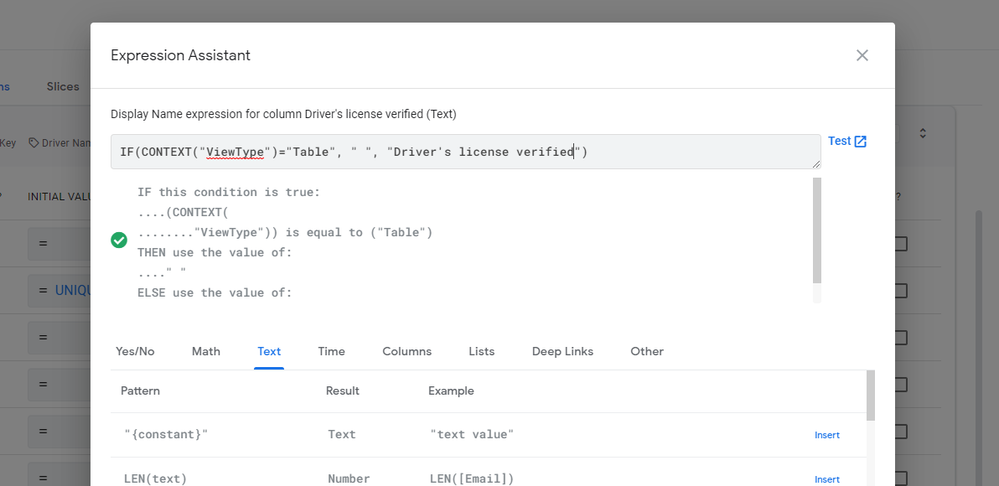Screen dimensions: 999x486
Task: Open the Time tab
Action: [331, 351]
